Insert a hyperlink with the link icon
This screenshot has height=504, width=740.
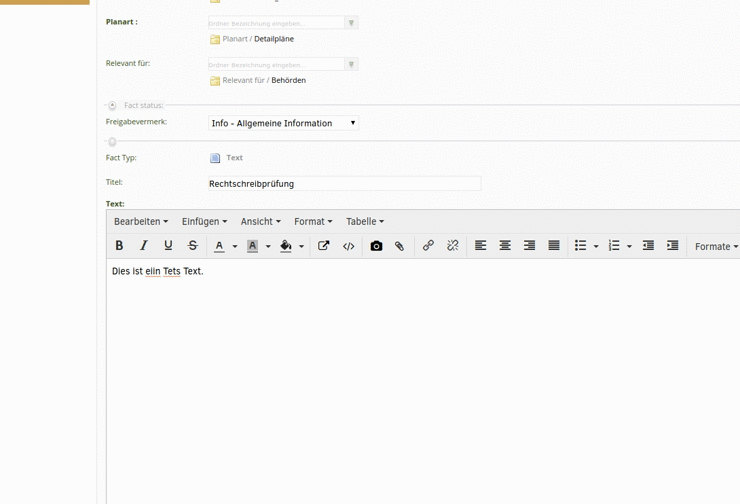click(428, 246)
